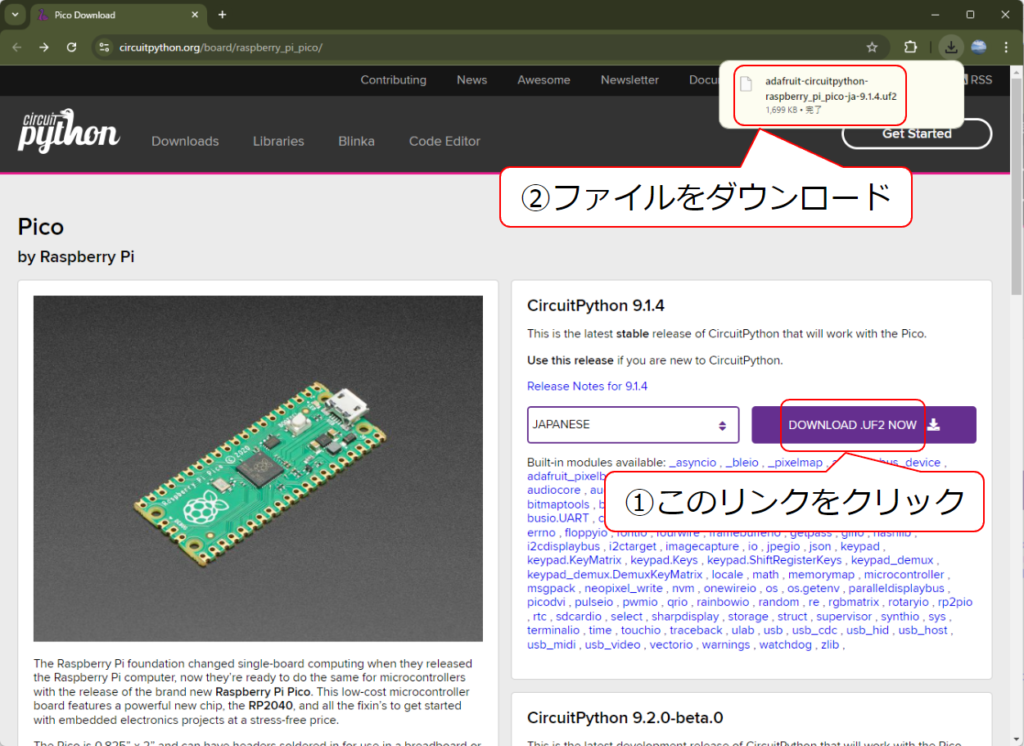Click the Raspberry Pi Pico board photo
The height and width of the screenshot is (746, 1024).
[258, 468]
